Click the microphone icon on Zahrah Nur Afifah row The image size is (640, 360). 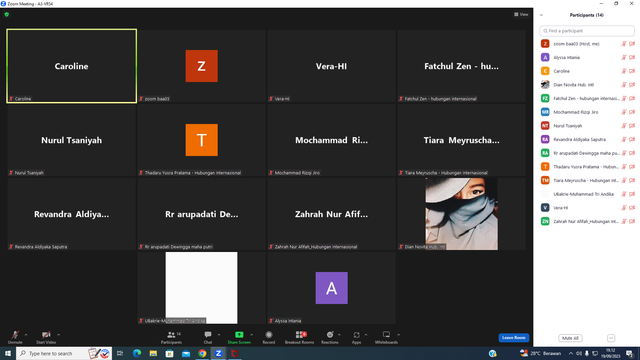[624, 221]
